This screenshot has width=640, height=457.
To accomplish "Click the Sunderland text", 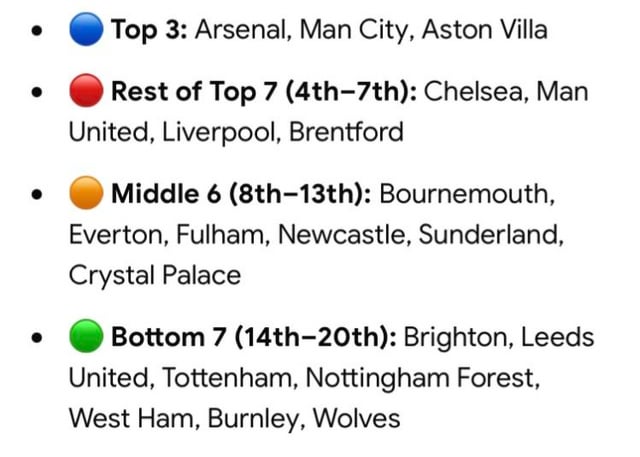I will [490, 235].
